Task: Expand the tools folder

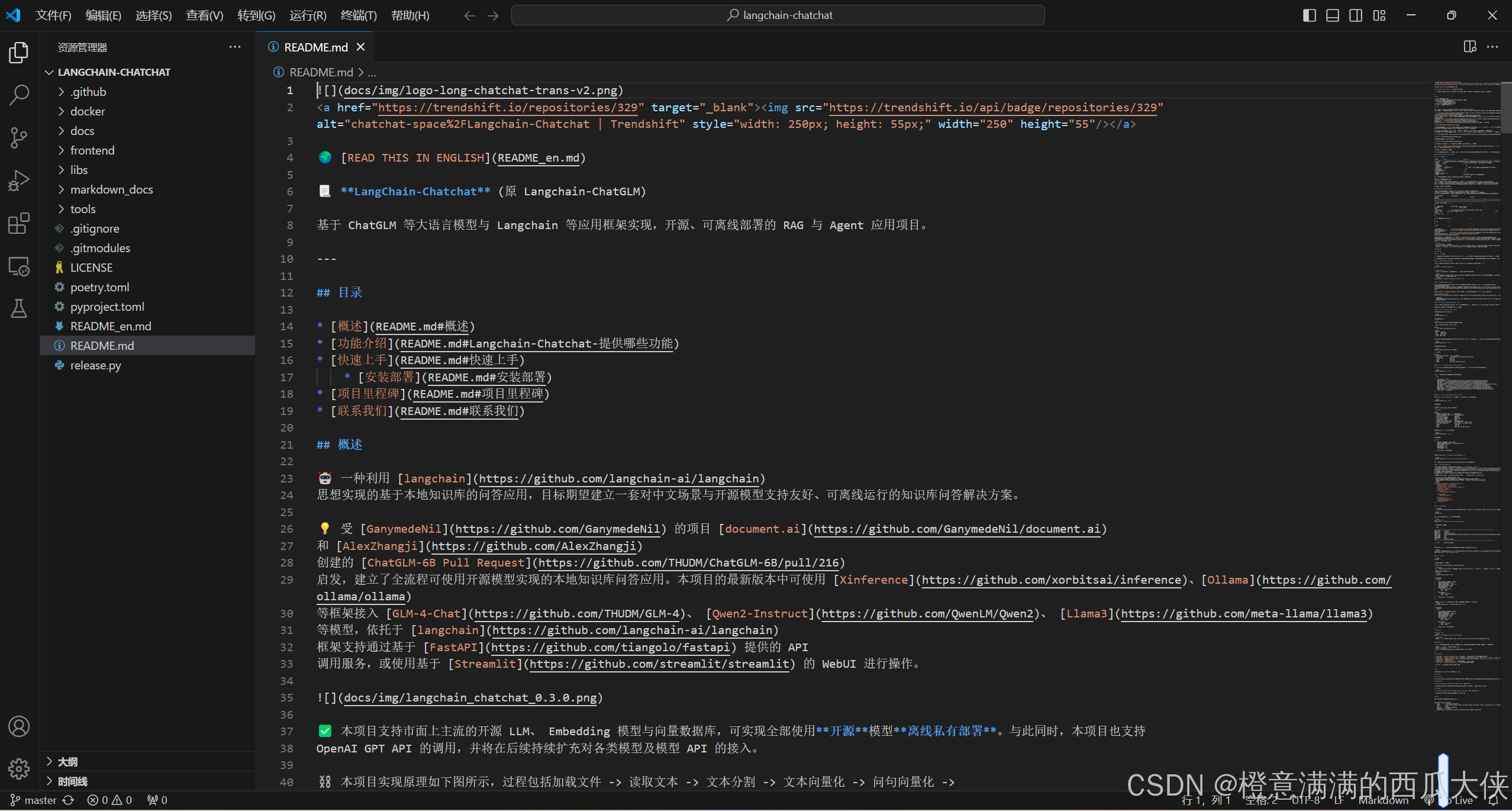Action: (148, 209)
